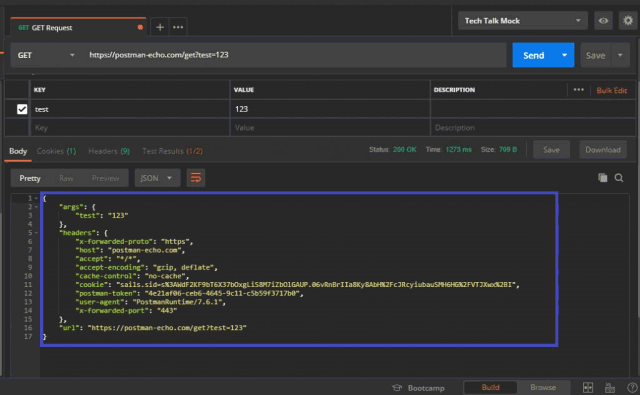Open the GET method dropdown

click(46, 55)
